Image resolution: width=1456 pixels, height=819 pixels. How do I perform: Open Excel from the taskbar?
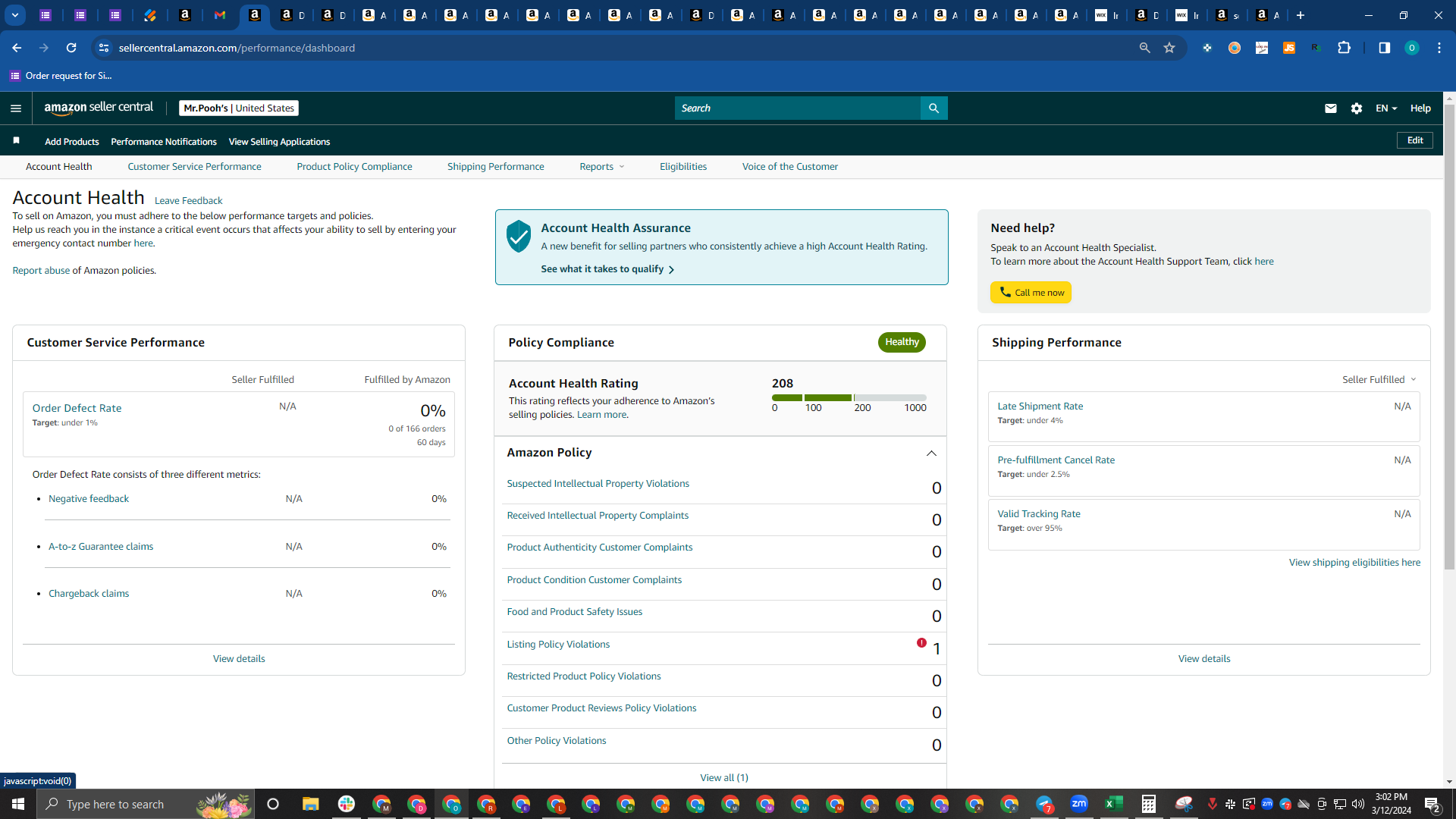click(1114, 804)
